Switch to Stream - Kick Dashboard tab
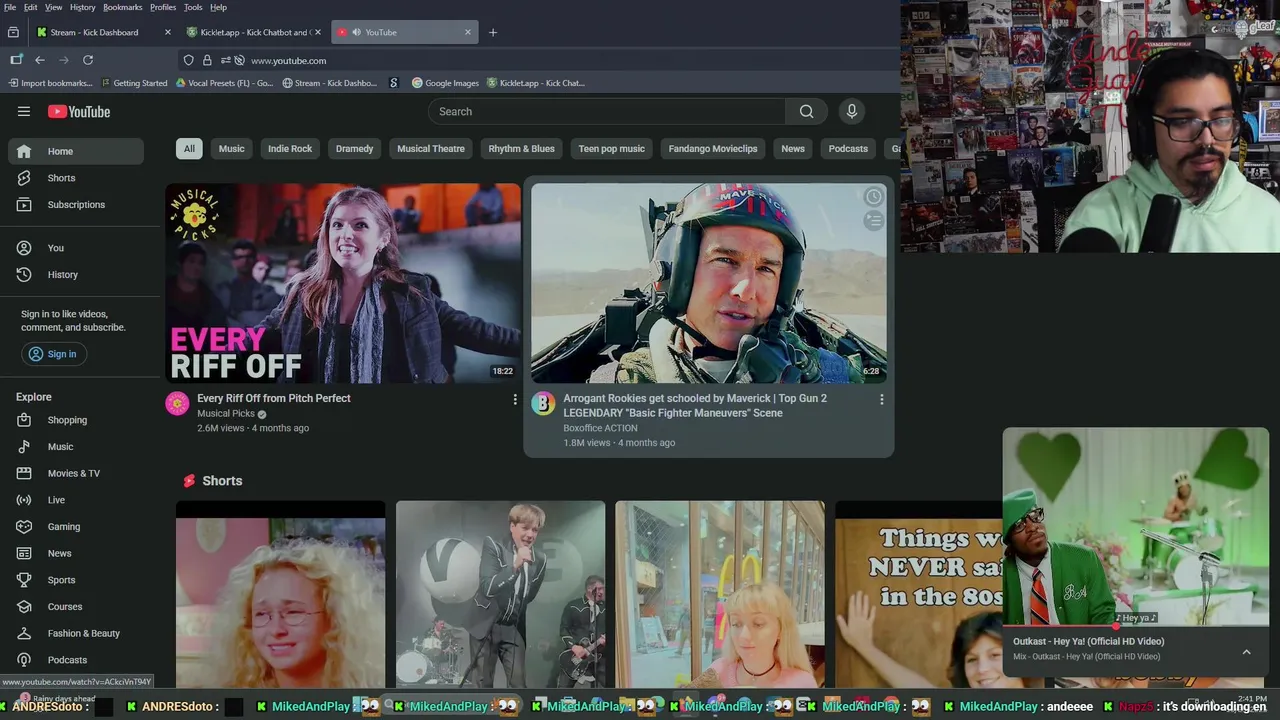 point(104,32)
